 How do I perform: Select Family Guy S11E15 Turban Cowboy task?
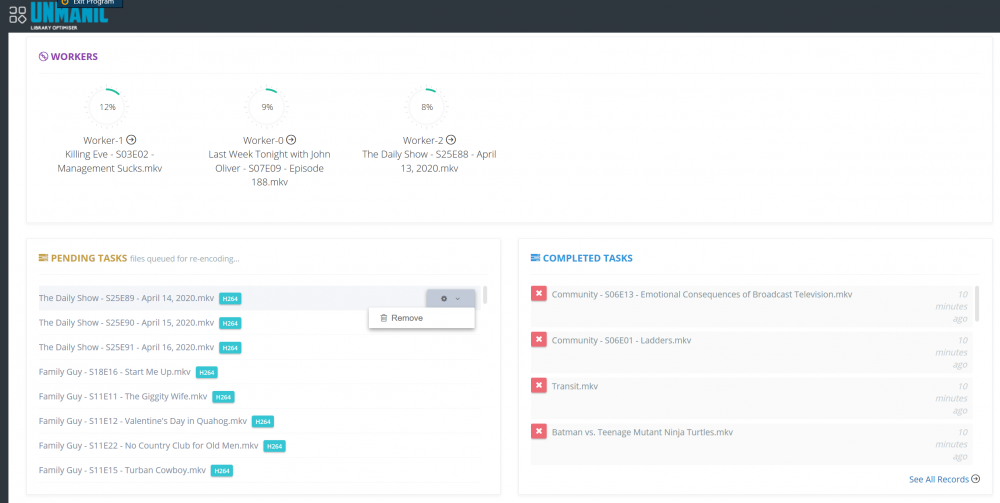pyautogui.click(x=122, y=470)
